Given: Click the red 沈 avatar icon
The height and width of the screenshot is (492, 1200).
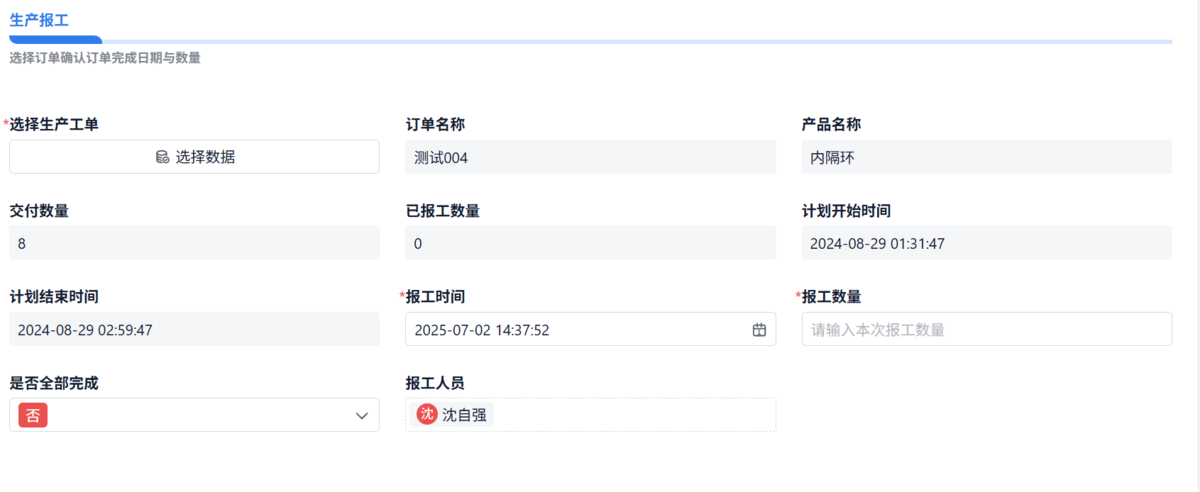Looking at the screenshot, I should click(427, 414).
